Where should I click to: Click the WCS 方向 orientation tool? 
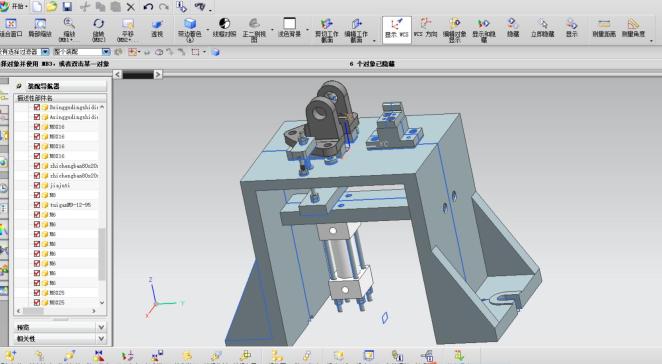coord(426,28)
